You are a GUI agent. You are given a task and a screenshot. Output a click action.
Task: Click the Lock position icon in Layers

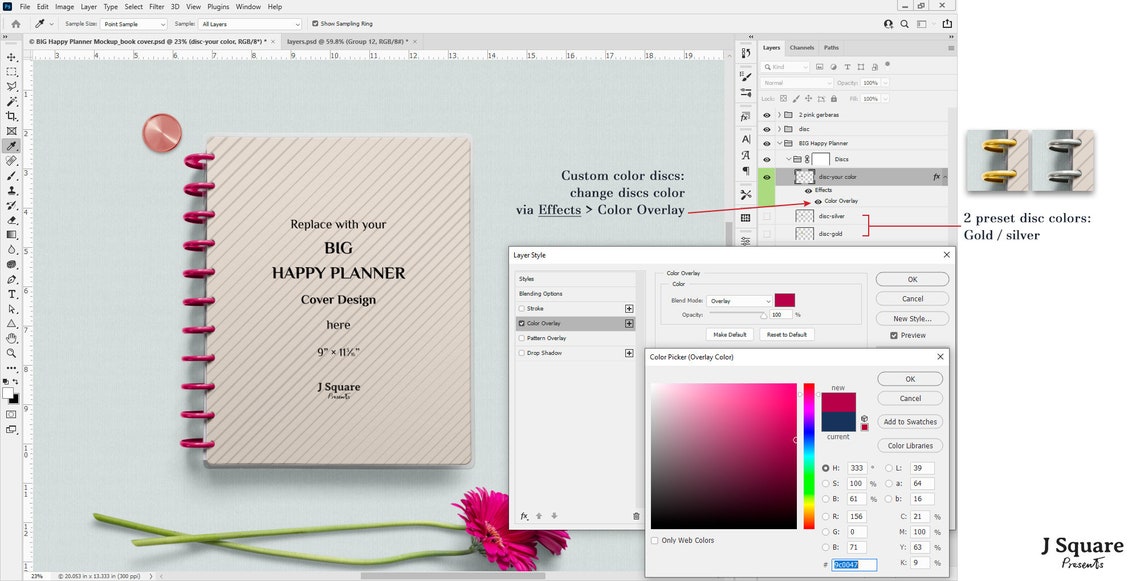(808, 98)
